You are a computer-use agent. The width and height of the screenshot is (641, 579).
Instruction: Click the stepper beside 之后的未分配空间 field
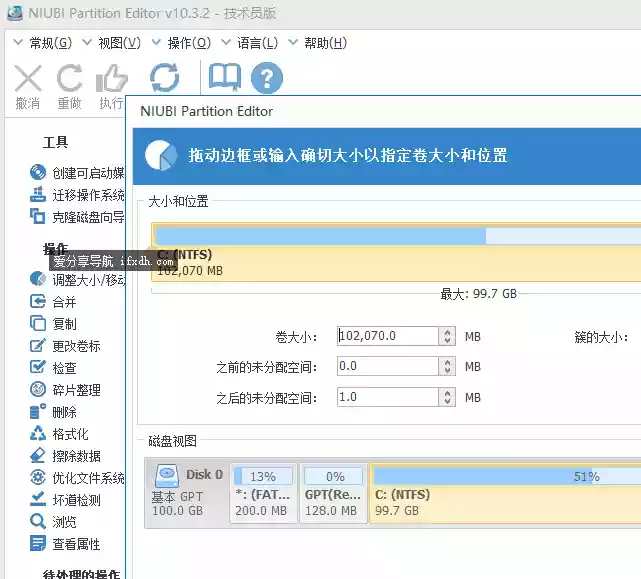point(447,397)
